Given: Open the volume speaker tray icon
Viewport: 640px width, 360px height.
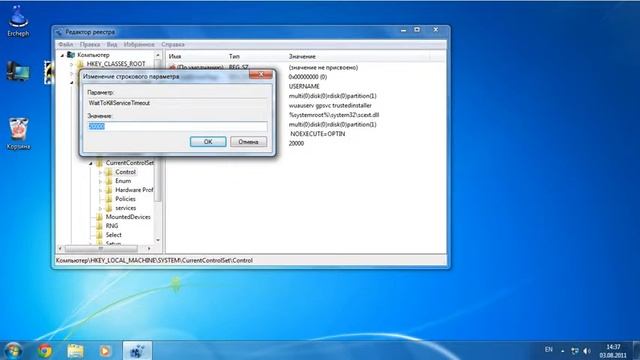Looking at the screenshot, I should (x=587, y=351).
